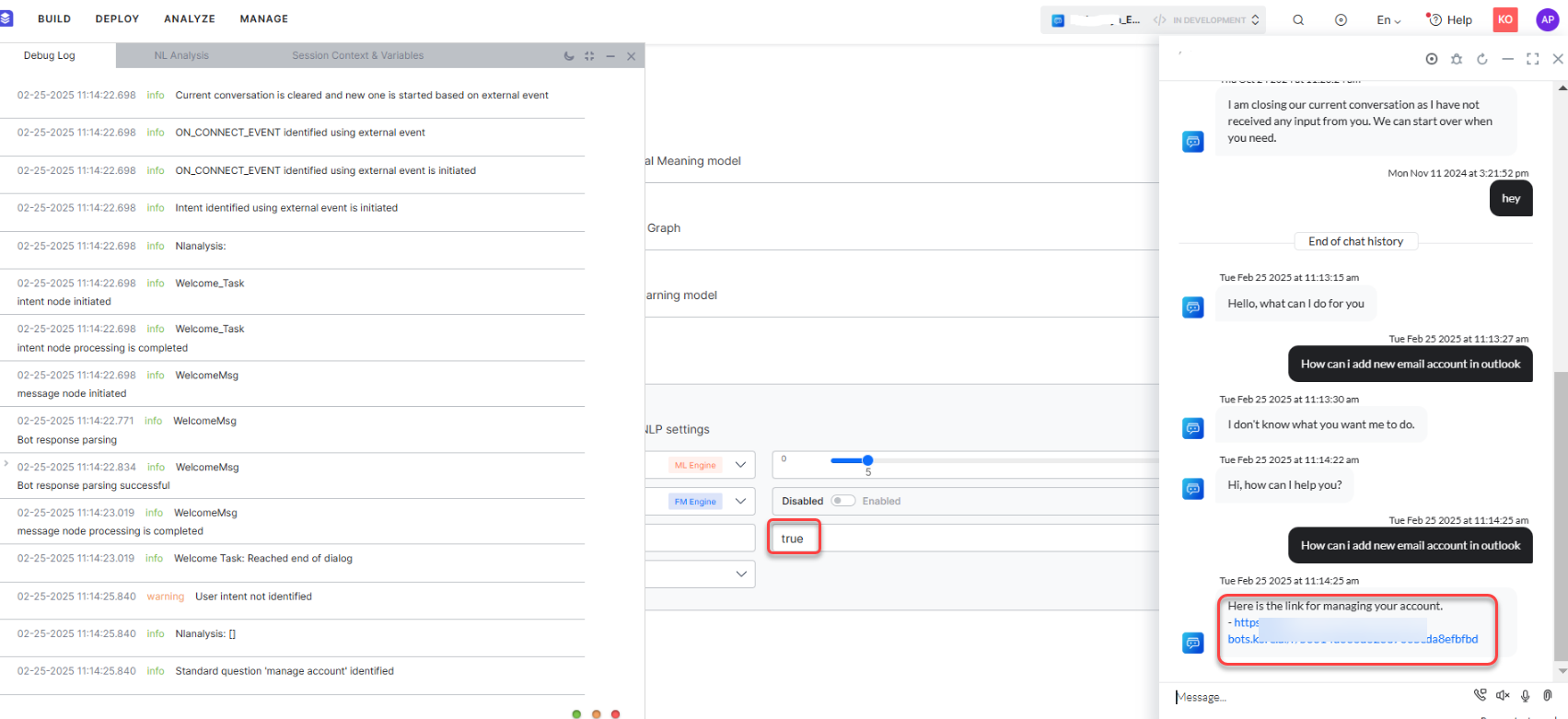Screen dimensions: 1568x719
Task: Open Session Context & Variables tab
Action: click(x=357, y=55)
